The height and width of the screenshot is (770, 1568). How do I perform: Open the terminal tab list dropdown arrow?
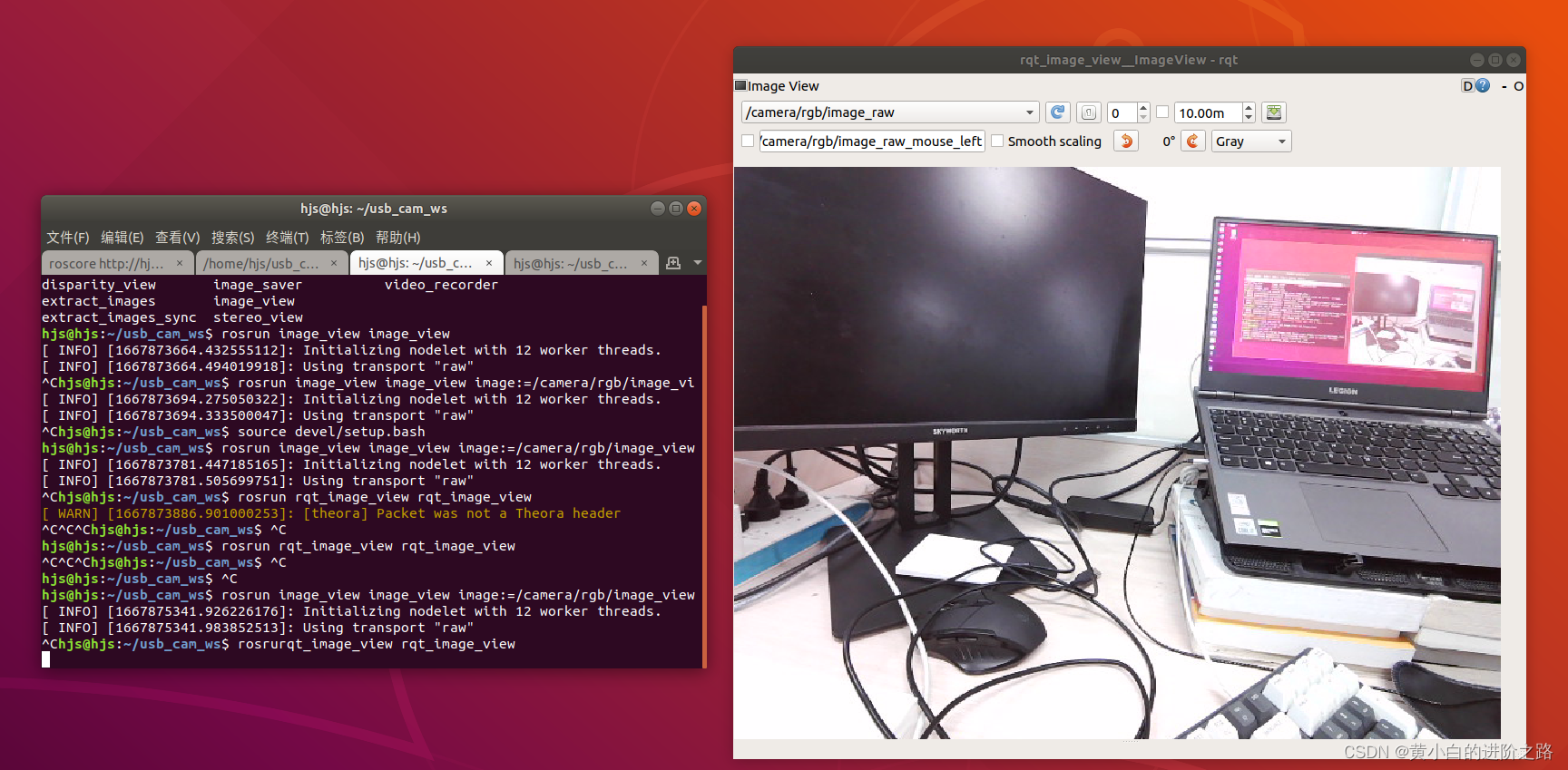[x=698, y=263]
